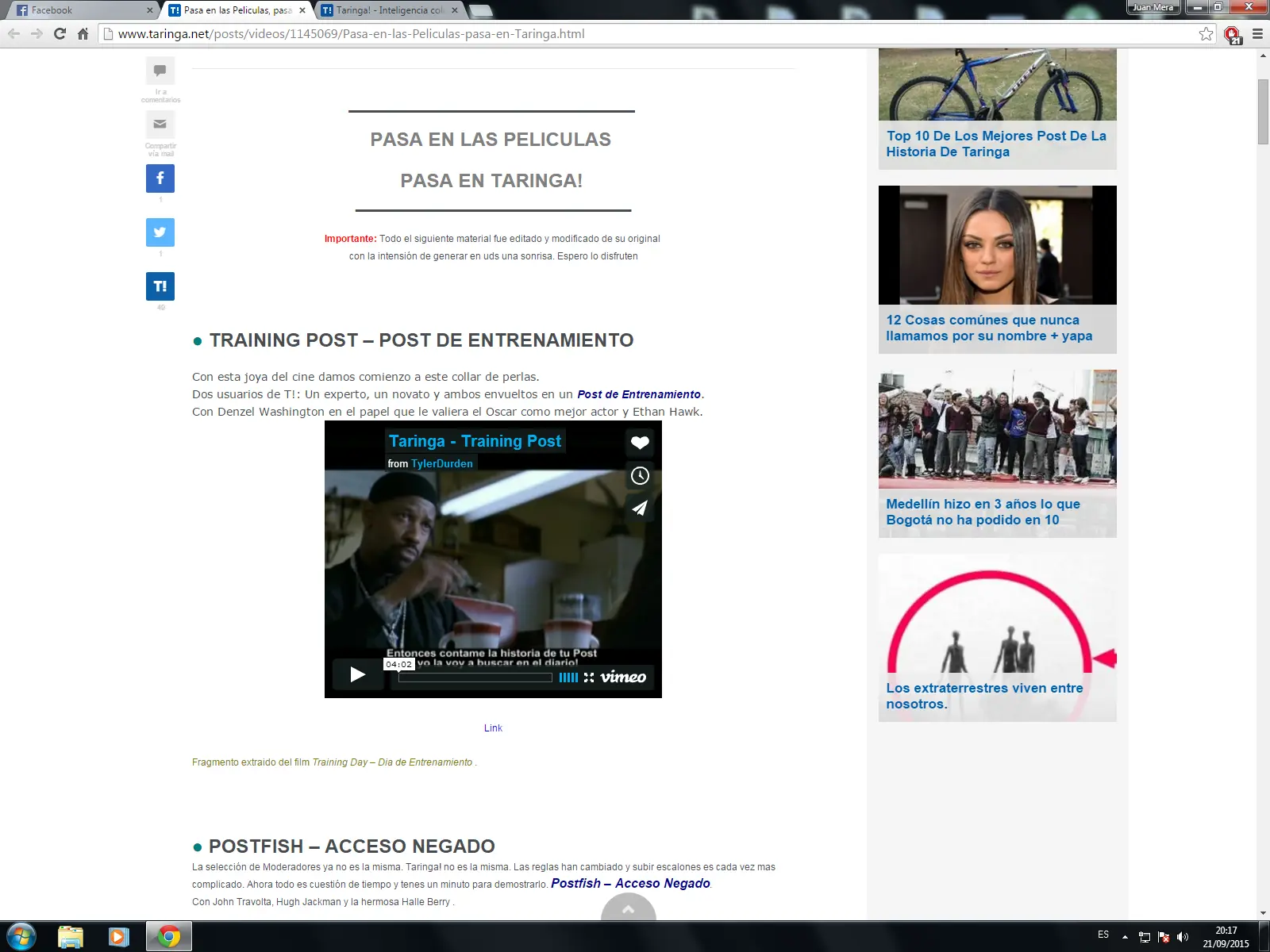Open a new browser tab

click(x=481, y=10)
